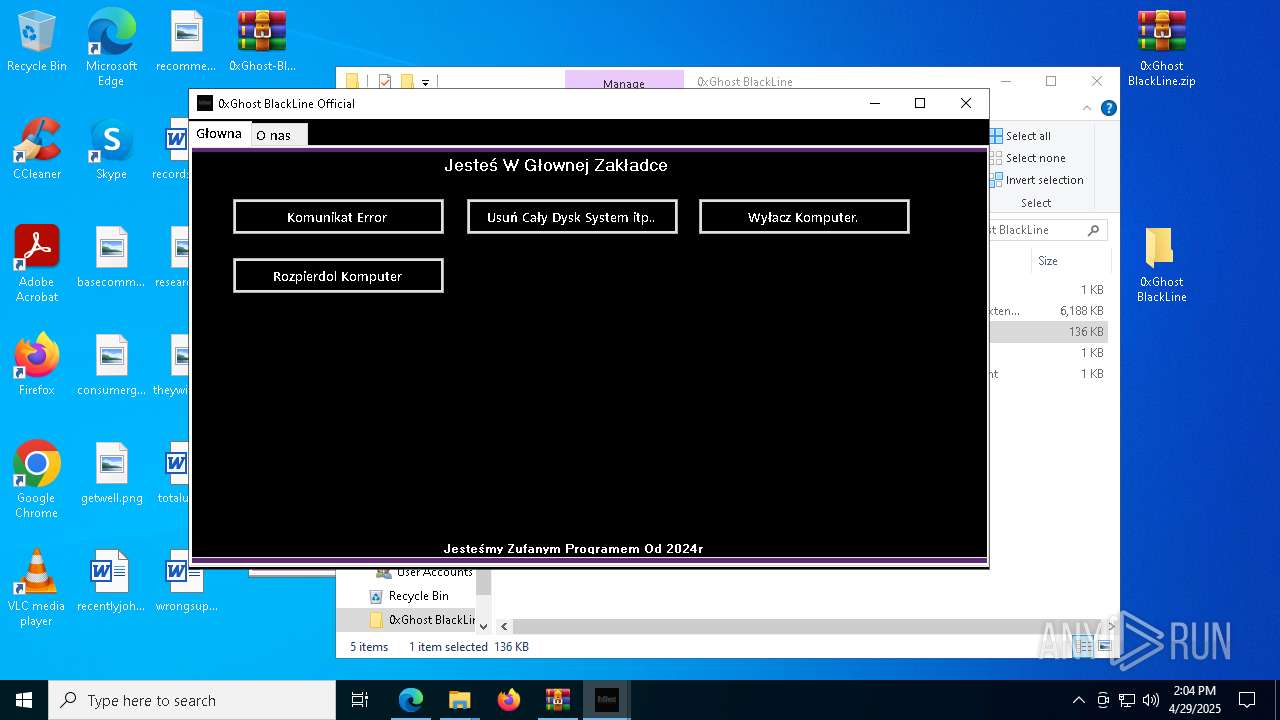This screenshot has height=720, width=1280.
Task: Open Explorer help question mark icon
Action: [1109, 108]
